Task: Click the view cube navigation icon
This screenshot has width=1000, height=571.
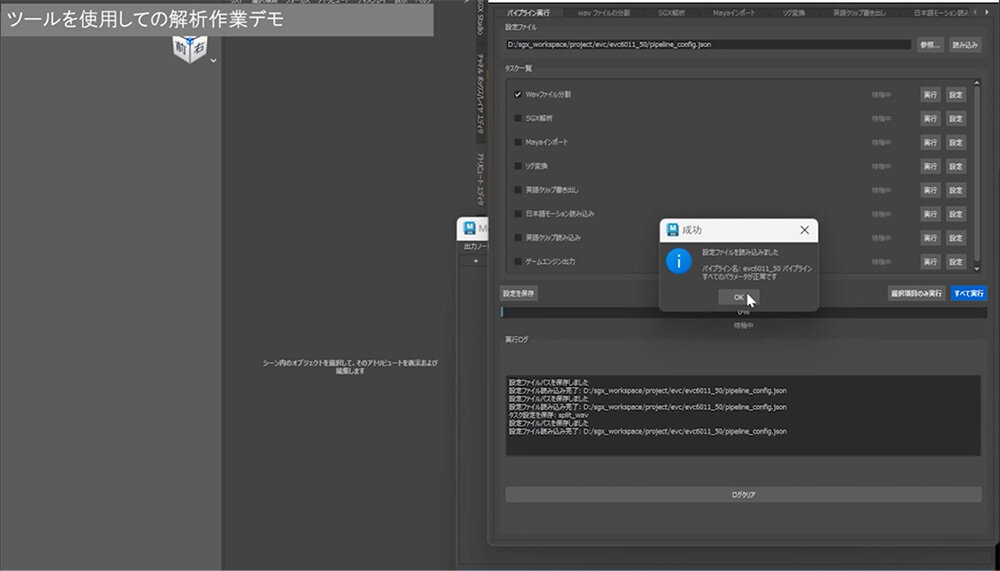Action: click(x=189, y=48)
